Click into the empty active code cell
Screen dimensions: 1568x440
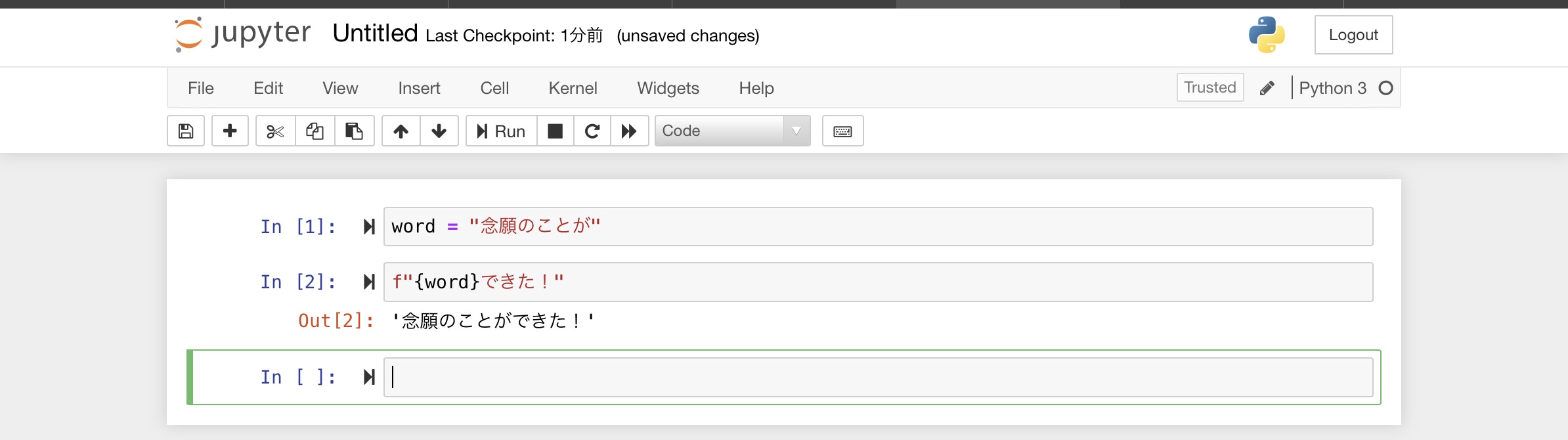click(878, 377)
